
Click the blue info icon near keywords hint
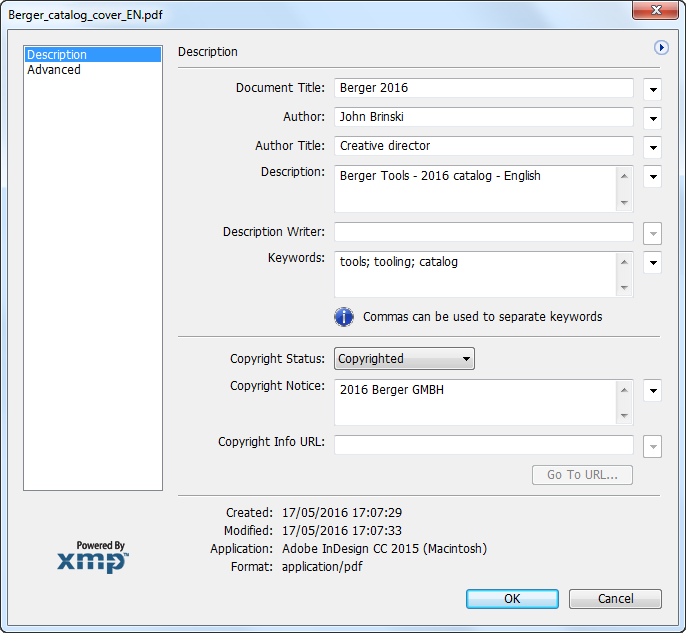344,317
